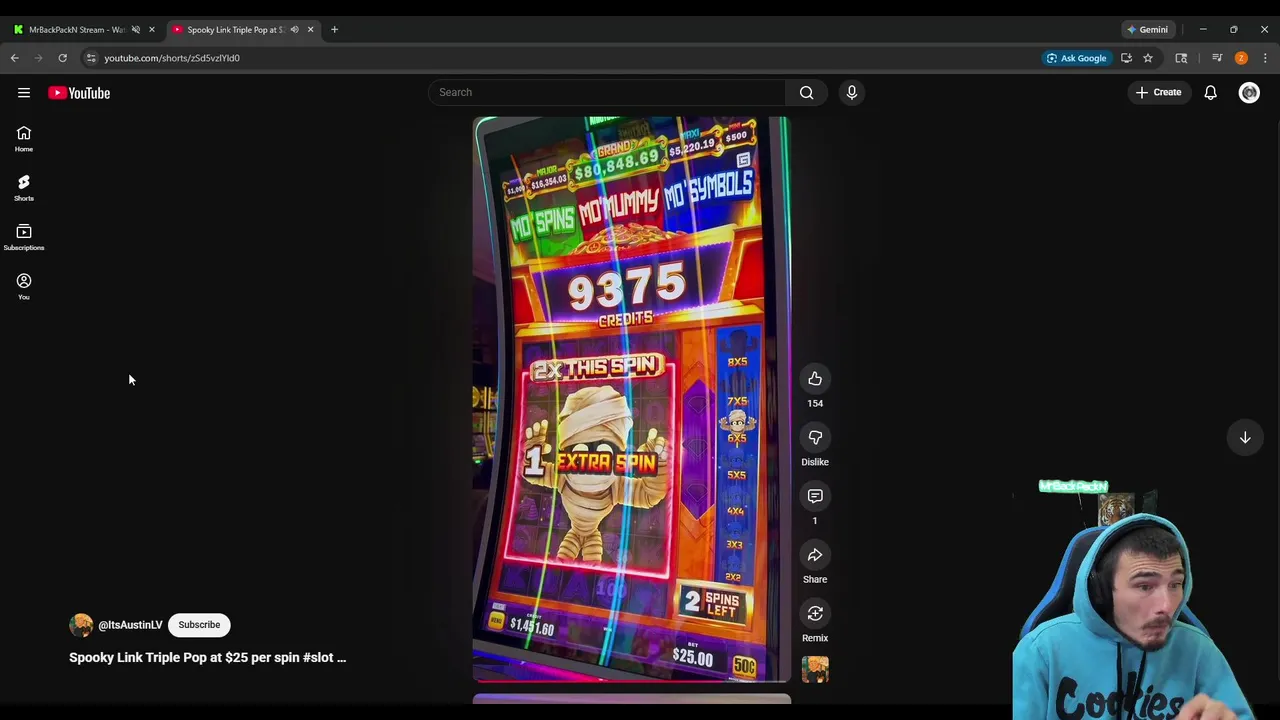Open the Create menu
Screen dimensions: 1280x720
click(x=1158, y=92)
